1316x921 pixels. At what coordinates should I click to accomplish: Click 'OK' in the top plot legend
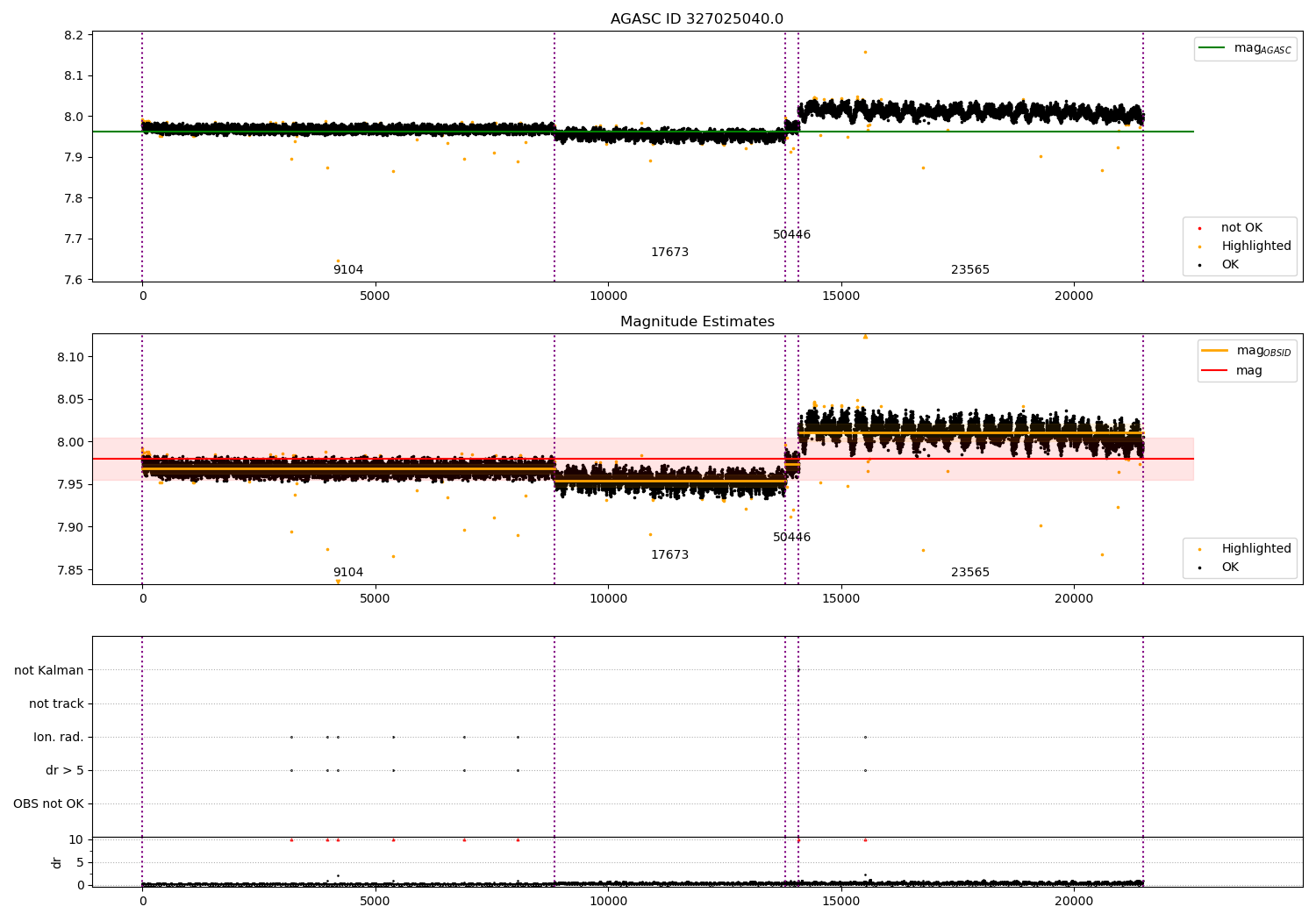1230,265
